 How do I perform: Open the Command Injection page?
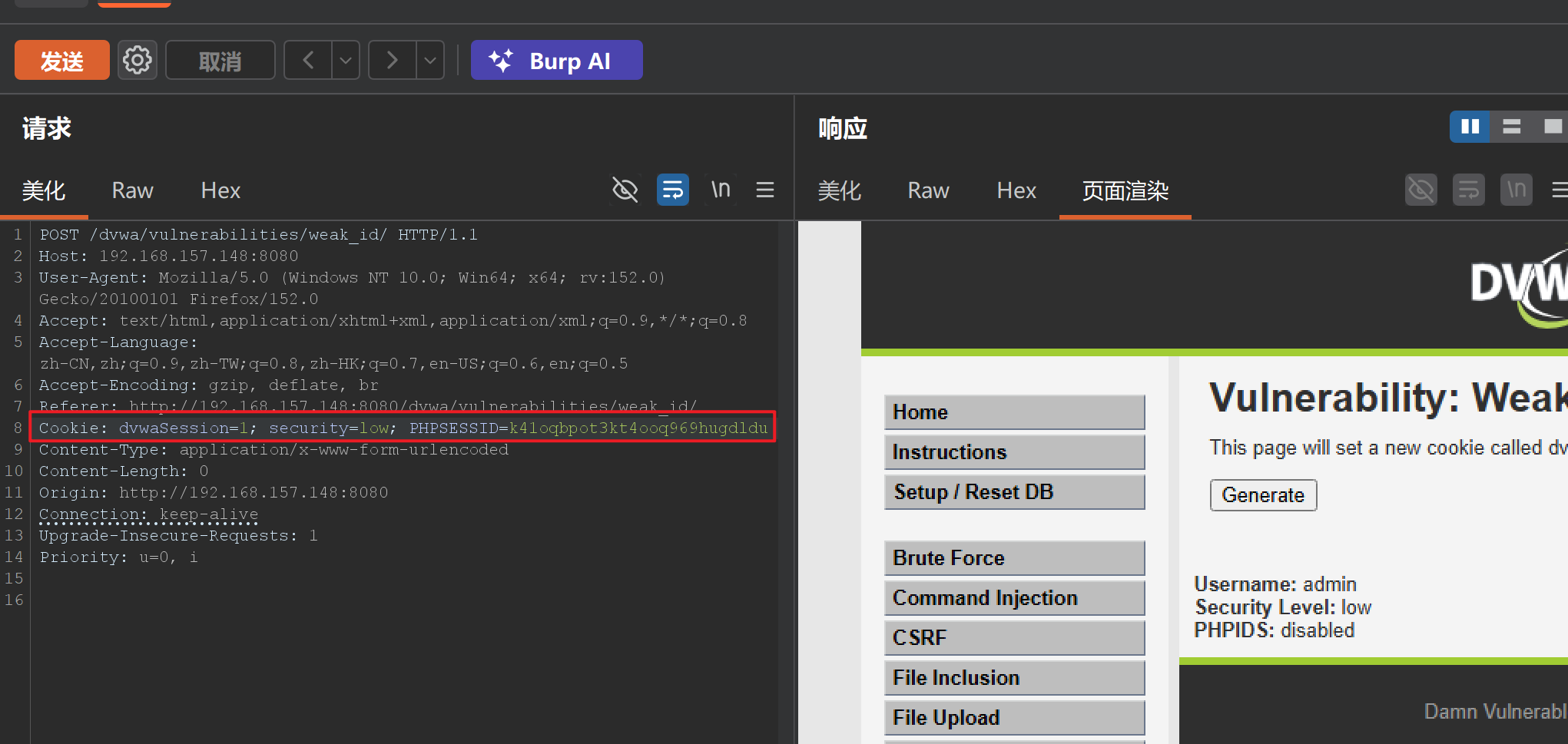tap(1014, 598)
